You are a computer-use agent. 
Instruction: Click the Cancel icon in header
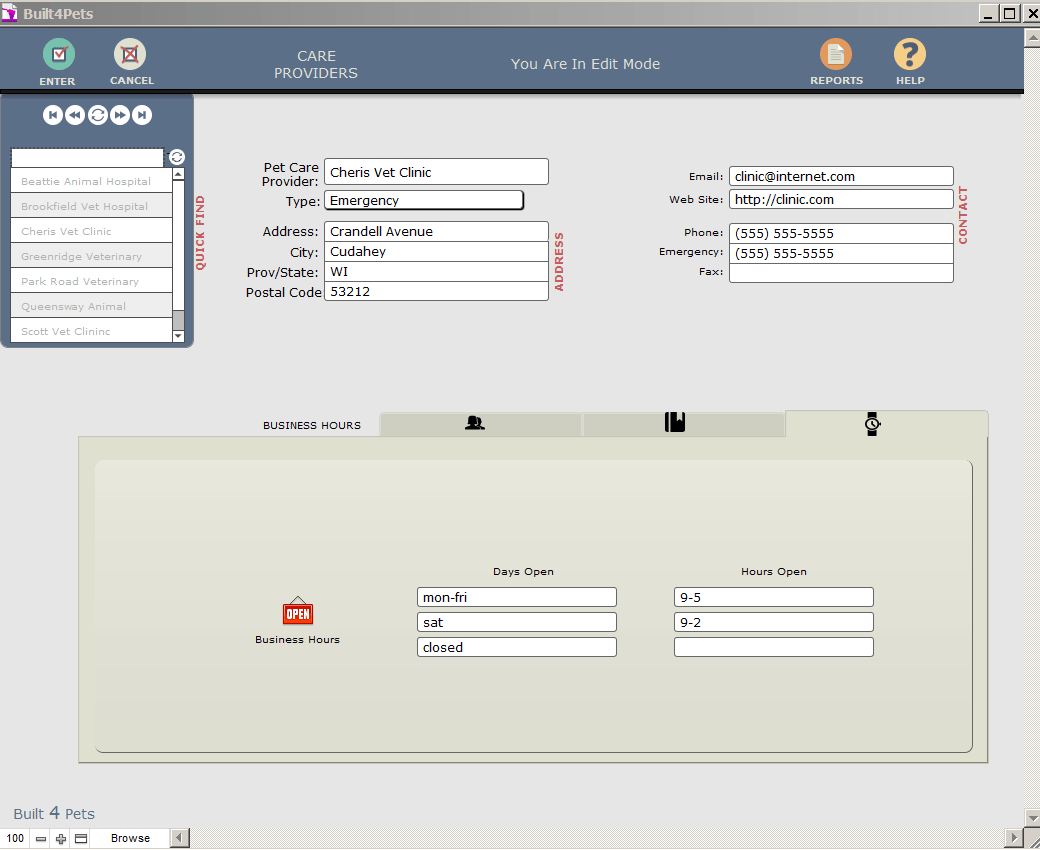pos(130,55)
